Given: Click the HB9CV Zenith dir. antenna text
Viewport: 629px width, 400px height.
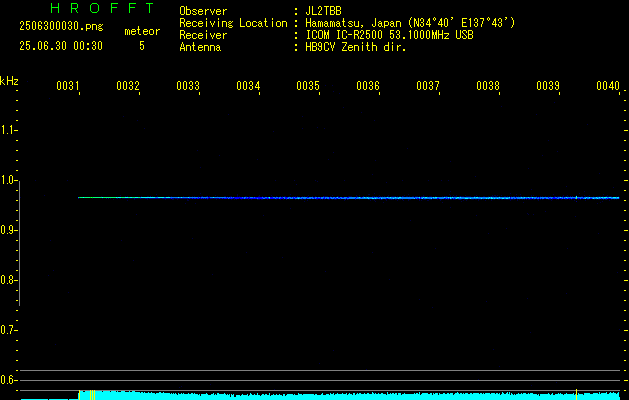Looking at the screenshot, I should click(355, 47).
